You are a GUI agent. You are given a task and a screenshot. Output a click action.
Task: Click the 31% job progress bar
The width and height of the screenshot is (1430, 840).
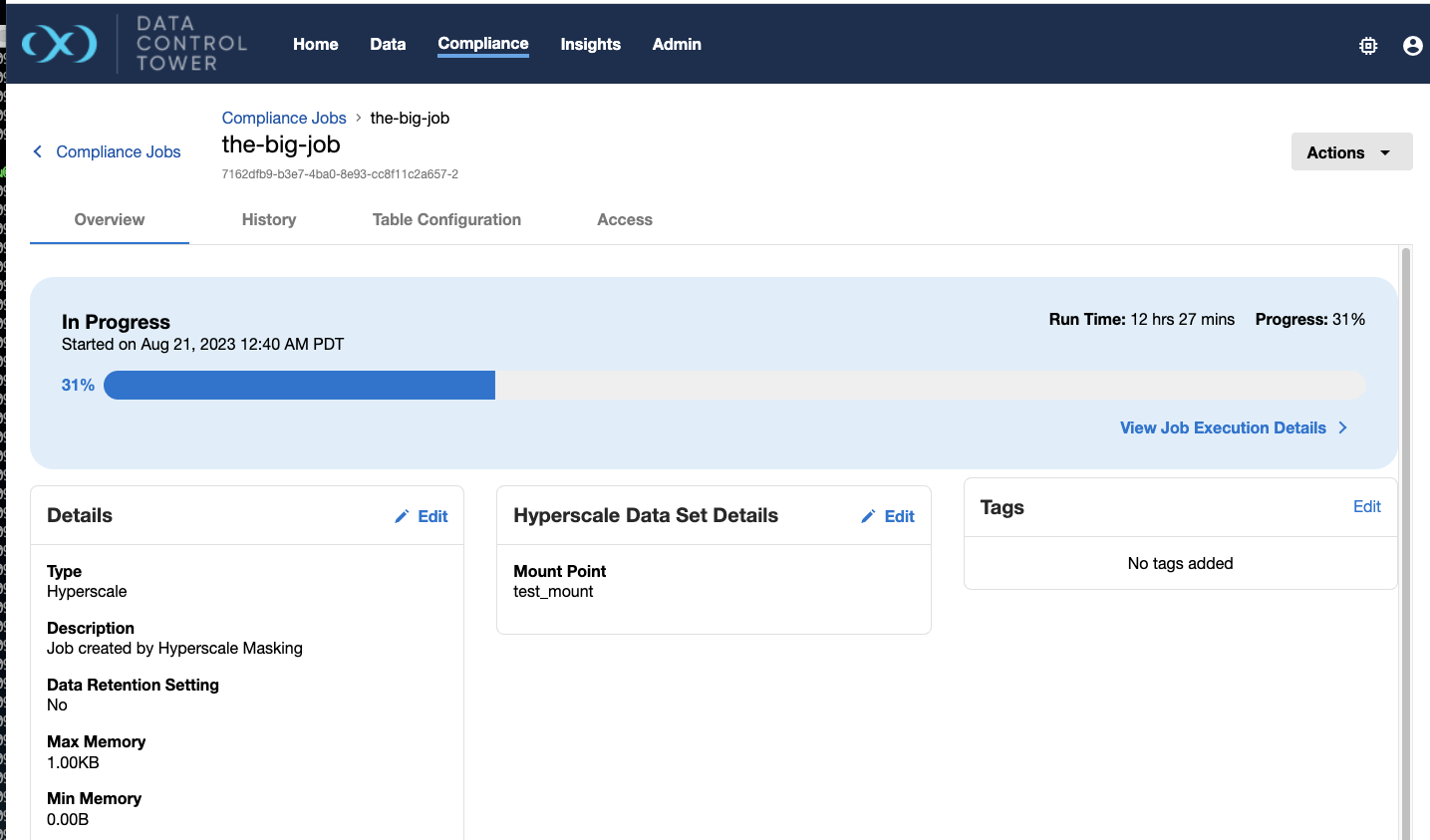[733, 385]
